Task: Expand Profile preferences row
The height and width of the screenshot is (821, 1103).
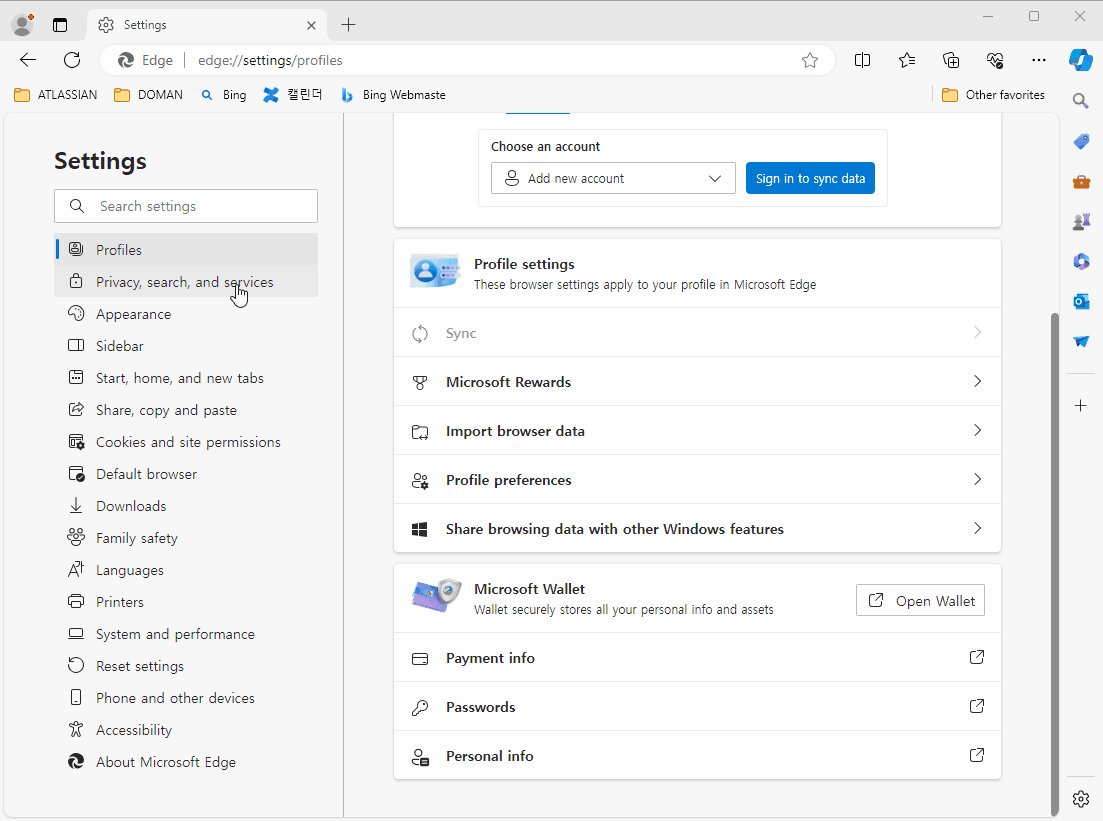Action: click(x=697, y=480)
